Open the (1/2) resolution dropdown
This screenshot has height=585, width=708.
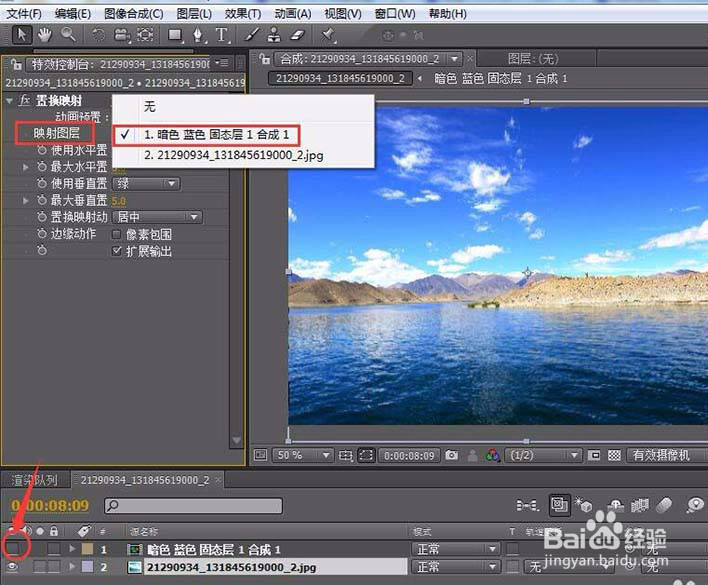[542, 455]
